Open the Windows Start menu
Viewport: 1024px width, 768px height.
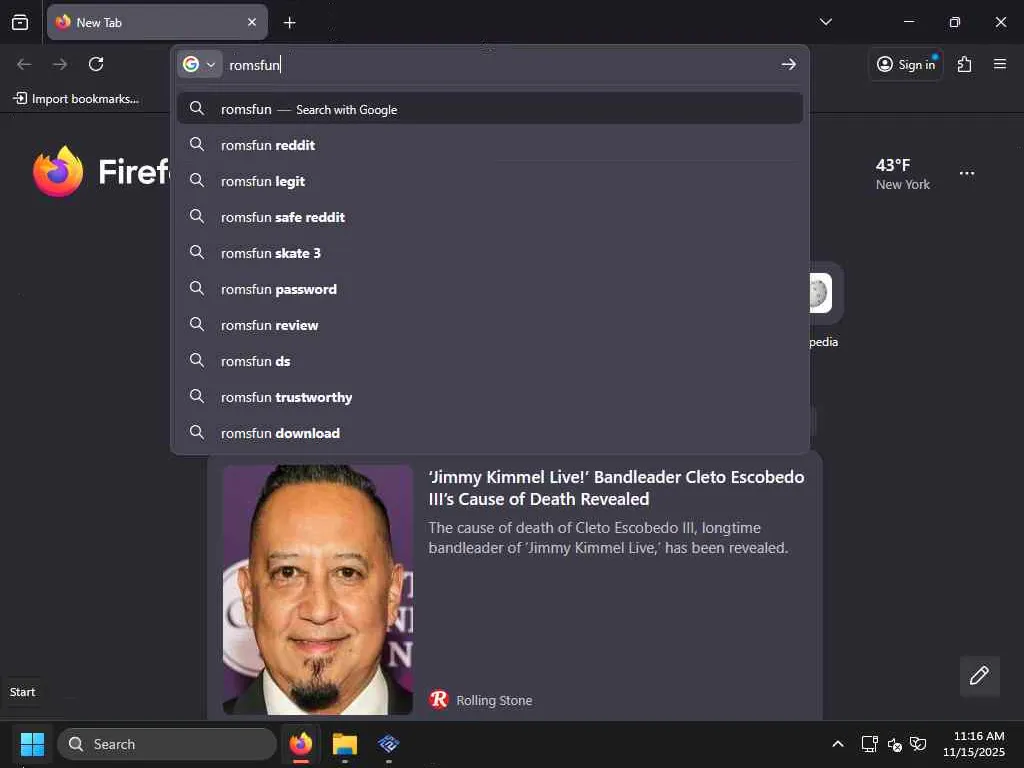(x=32, y=744)
